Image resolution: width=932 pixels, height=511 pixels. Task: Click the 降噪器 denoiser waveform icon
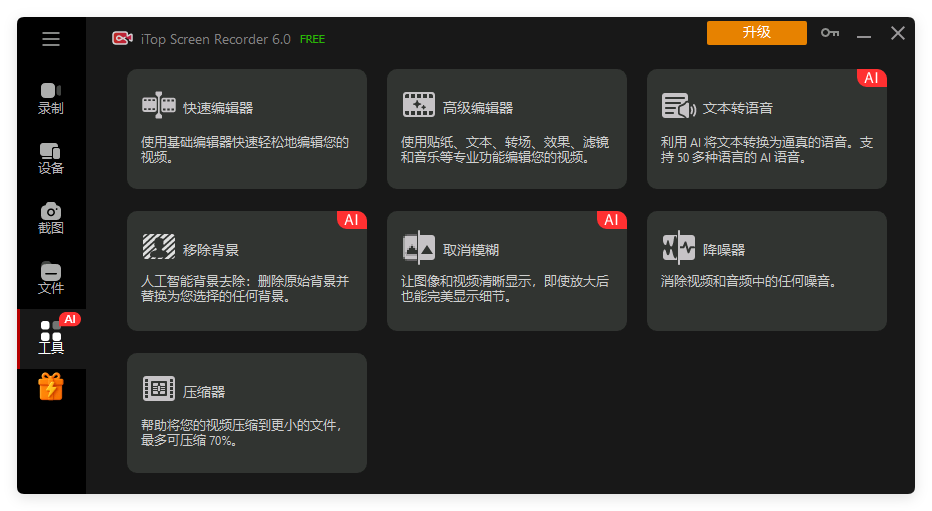pos(679,247)
